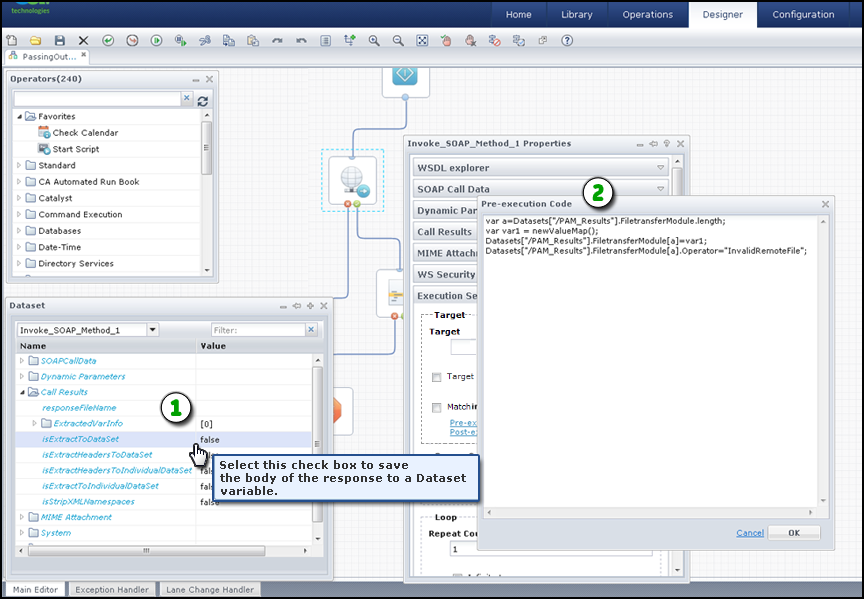Collapse the Call Results dataset node
864x599 pixels.
(x=21, y=393)
